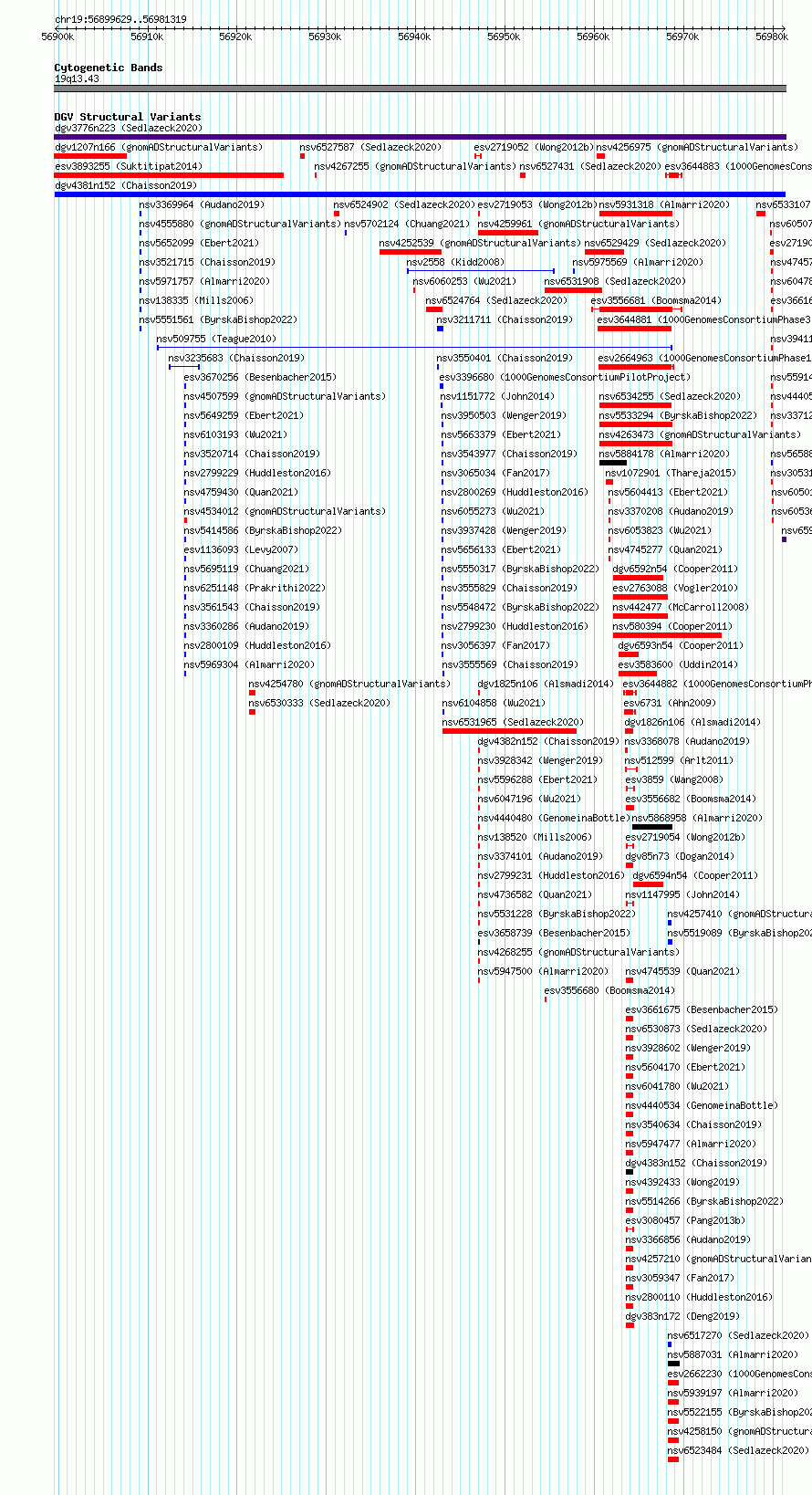This screenshot has height=1495, width=812.
Task: Click the red bar under nsv5931318
Action: (636, 214)
